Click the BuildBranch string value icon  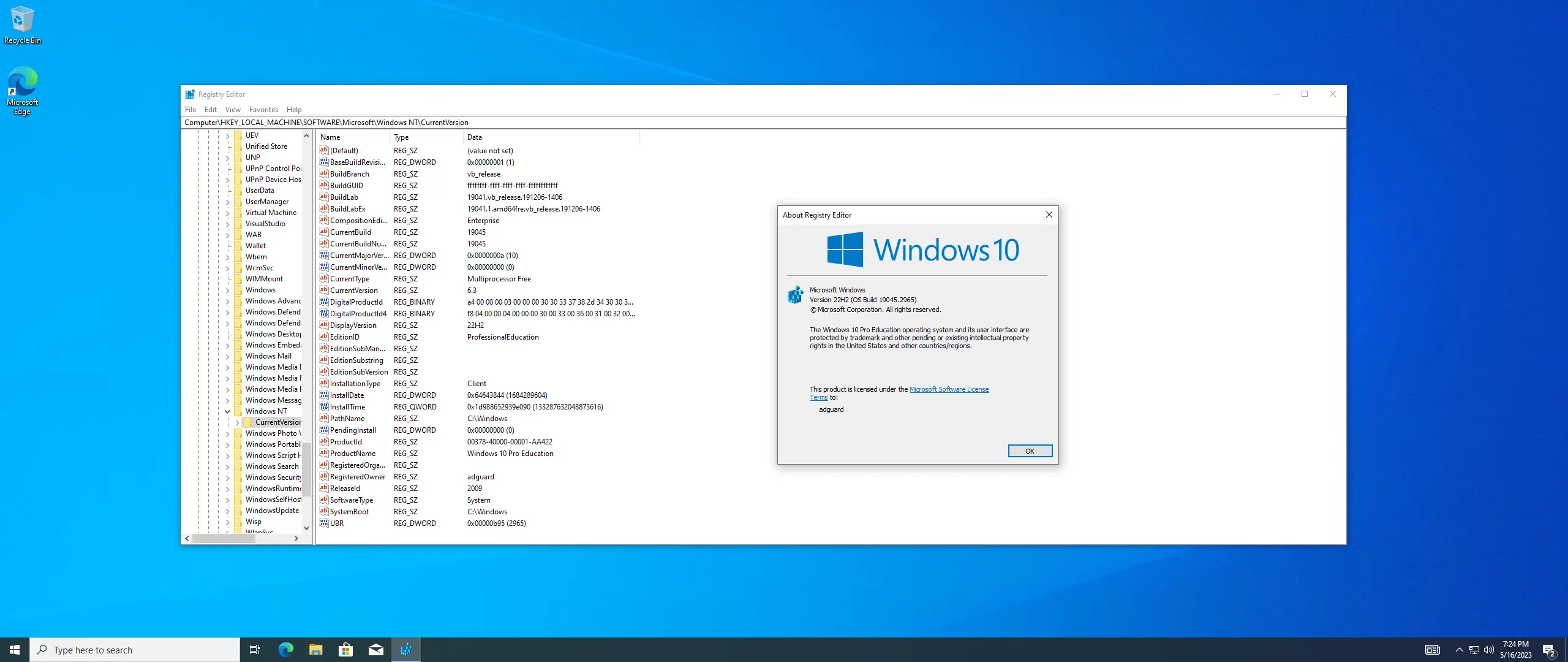(x=324, y=173)
